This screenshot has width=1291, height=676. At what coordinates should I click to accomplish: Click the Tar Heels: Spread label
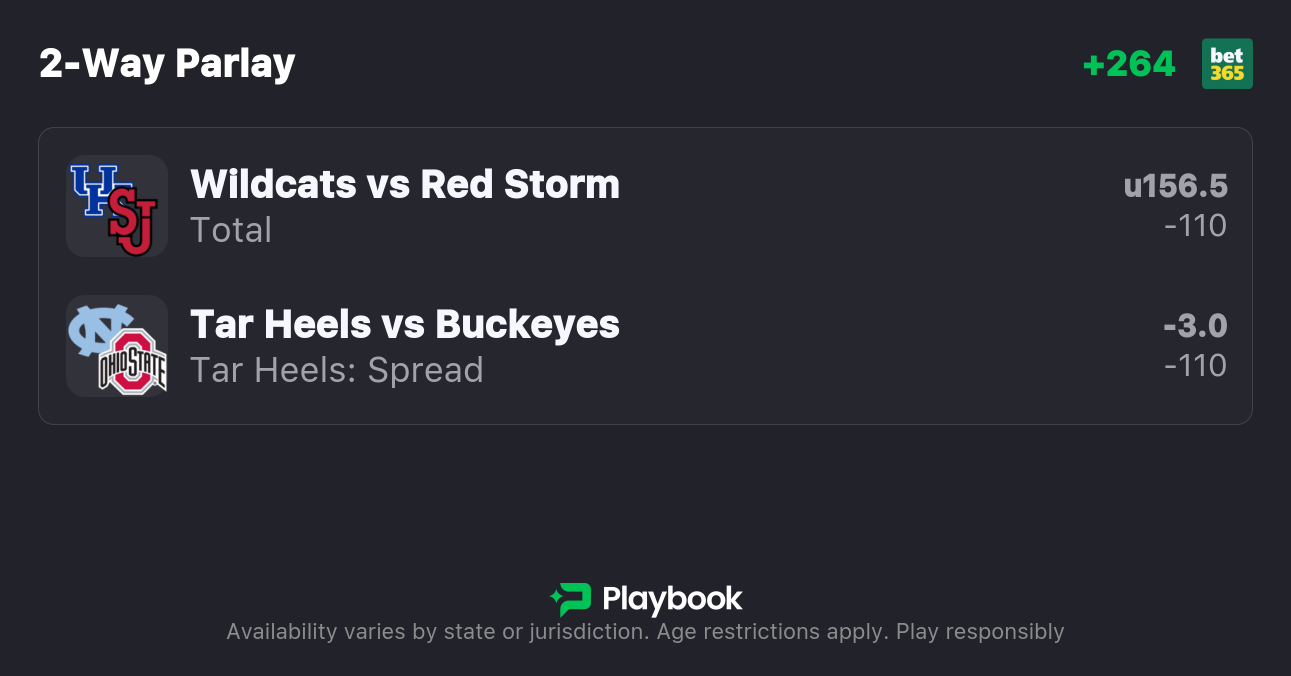[337, 370]
